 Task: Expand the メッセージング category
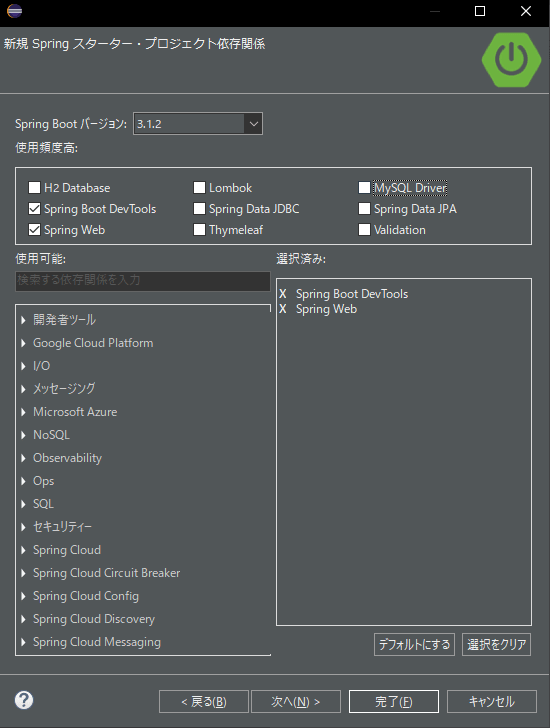click(23, 389)
